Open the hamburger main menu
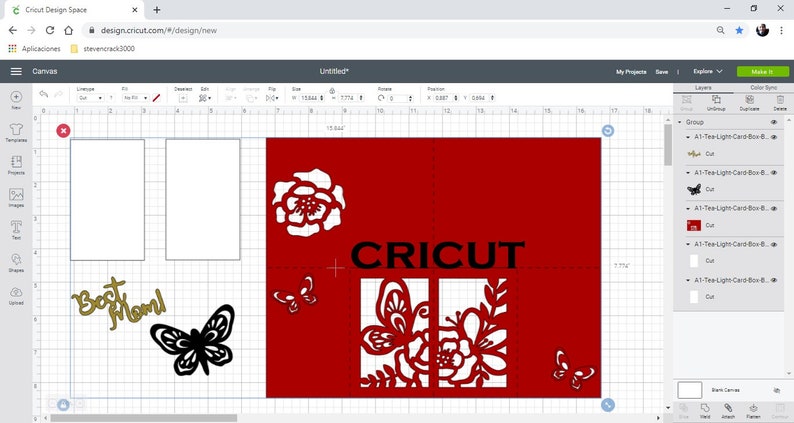 click(16, 71)
